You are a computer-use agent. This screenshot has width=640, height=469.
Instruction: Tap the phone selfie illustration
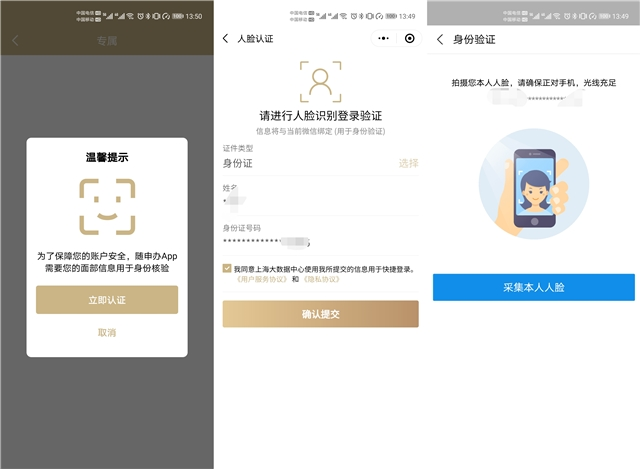point(532,181)
